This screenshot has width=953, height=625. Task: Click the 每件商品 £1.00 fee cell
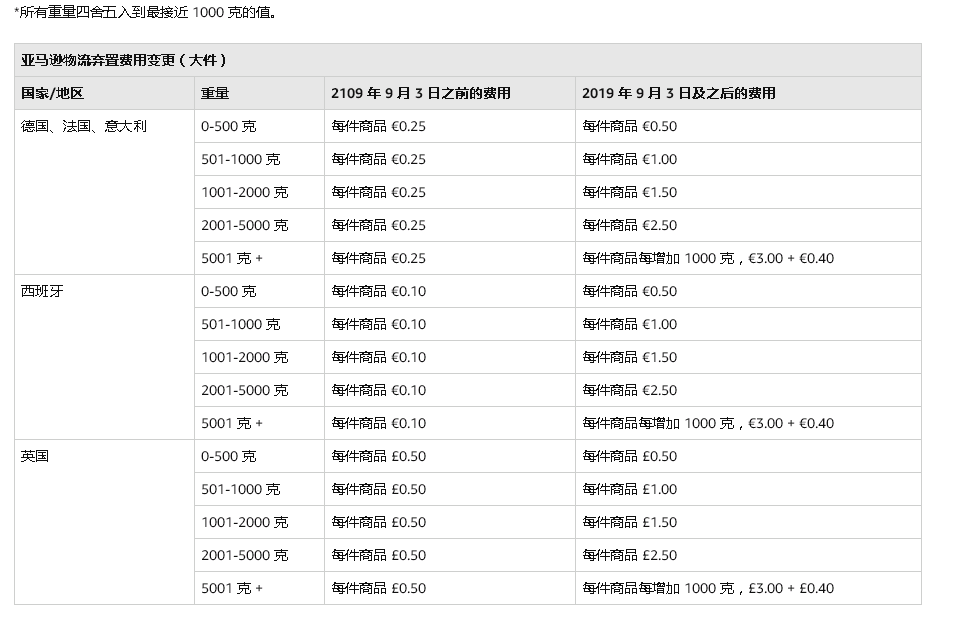[630, 489]
